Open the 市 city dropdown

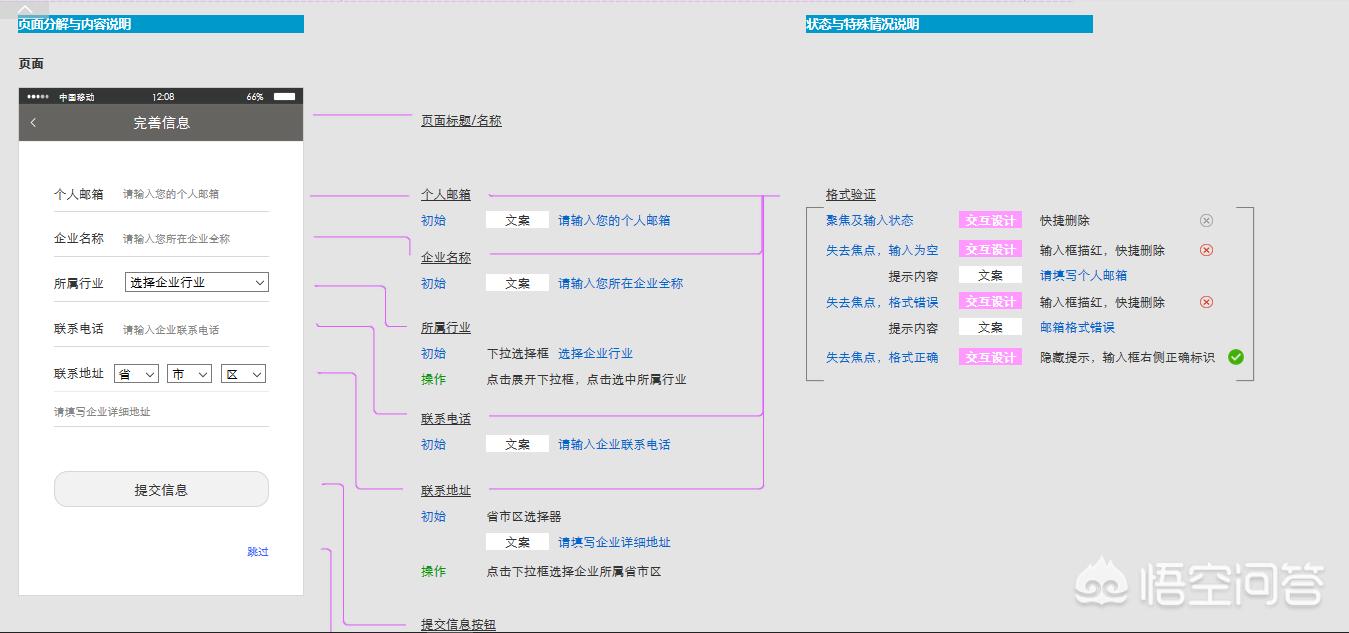(189, 374)
